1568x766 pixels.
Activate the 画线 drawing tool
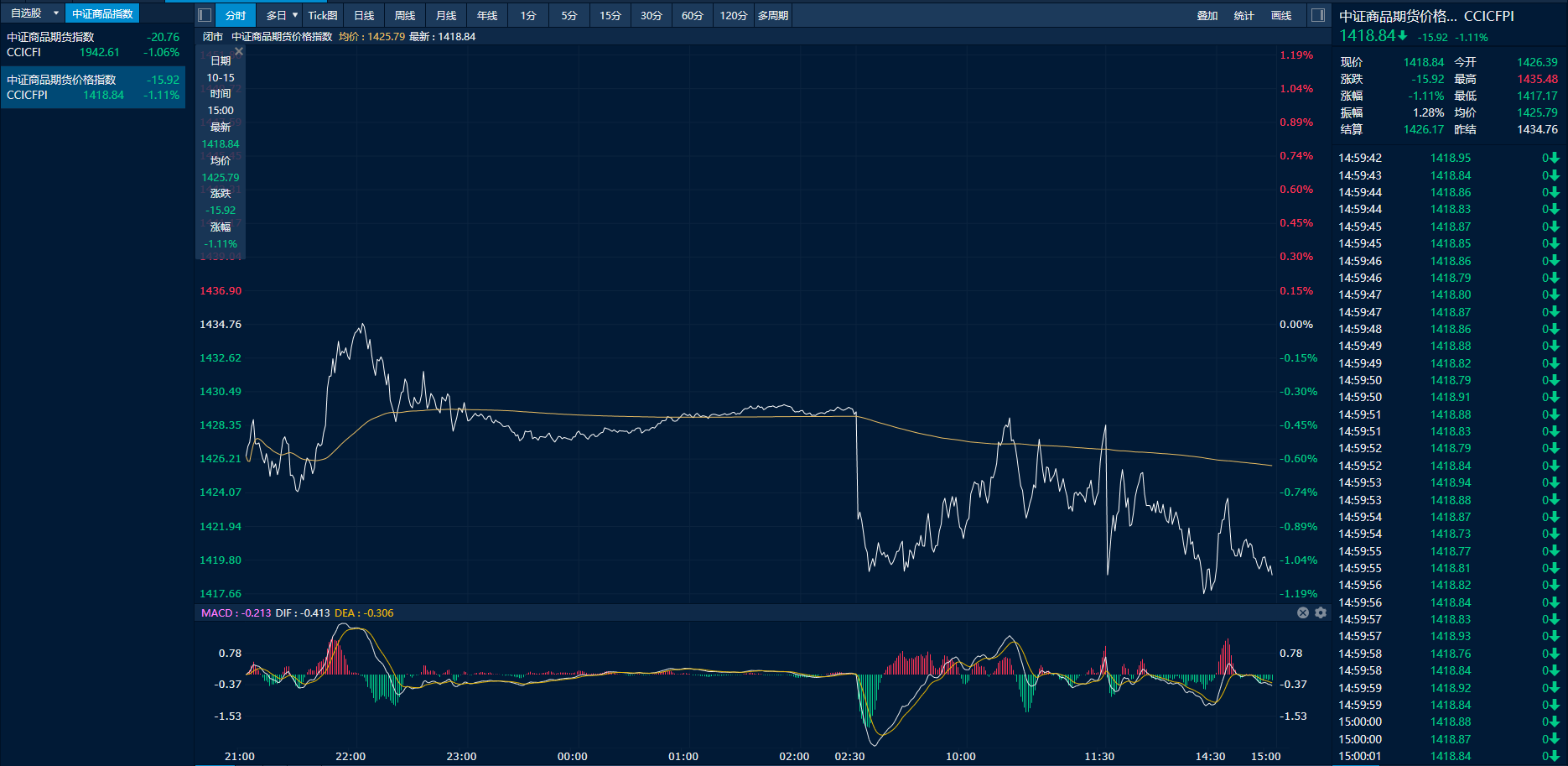point(1281,15)
